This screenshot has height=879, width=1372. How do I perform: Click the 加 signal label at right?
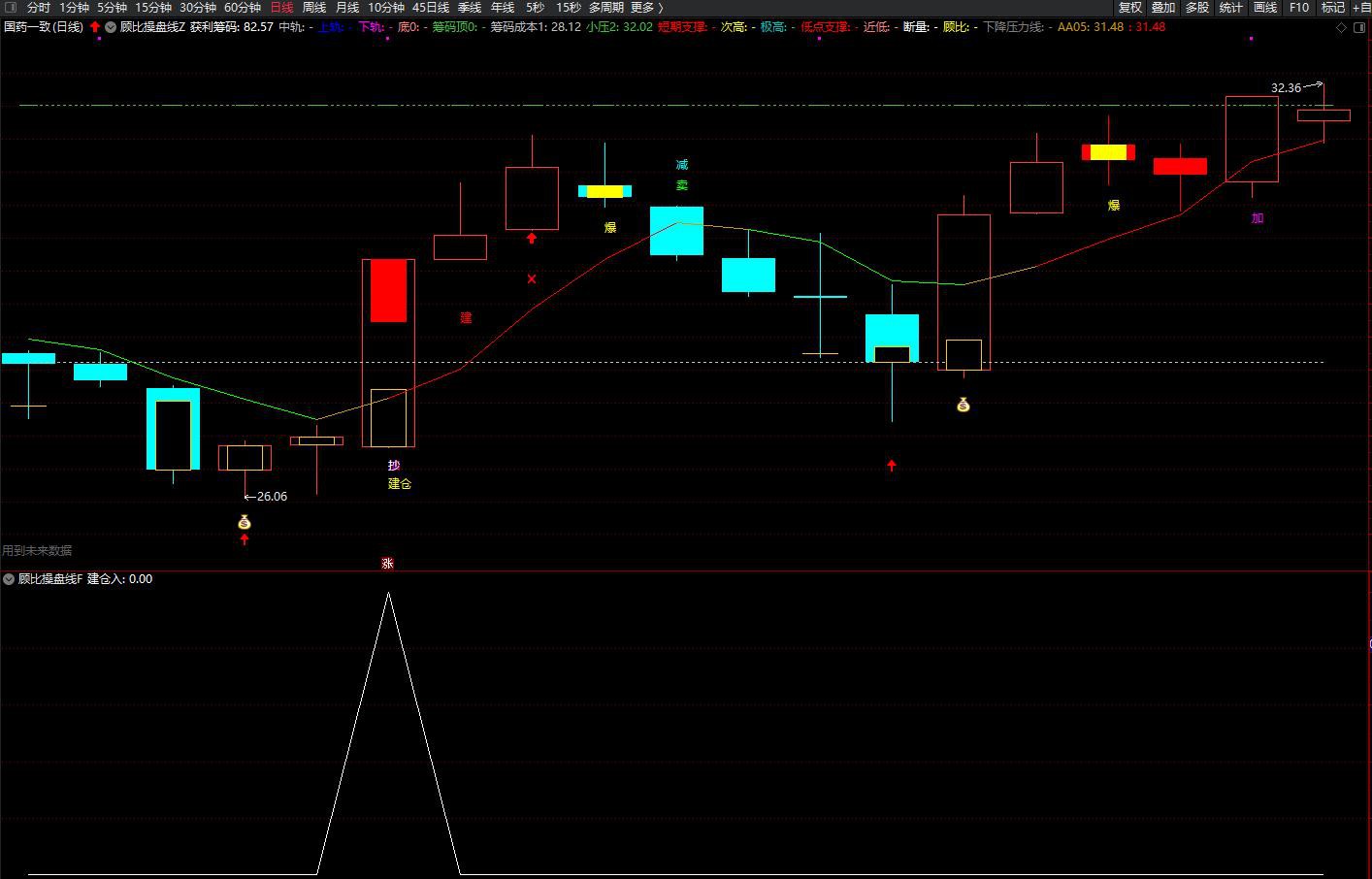click(1258, 218)
